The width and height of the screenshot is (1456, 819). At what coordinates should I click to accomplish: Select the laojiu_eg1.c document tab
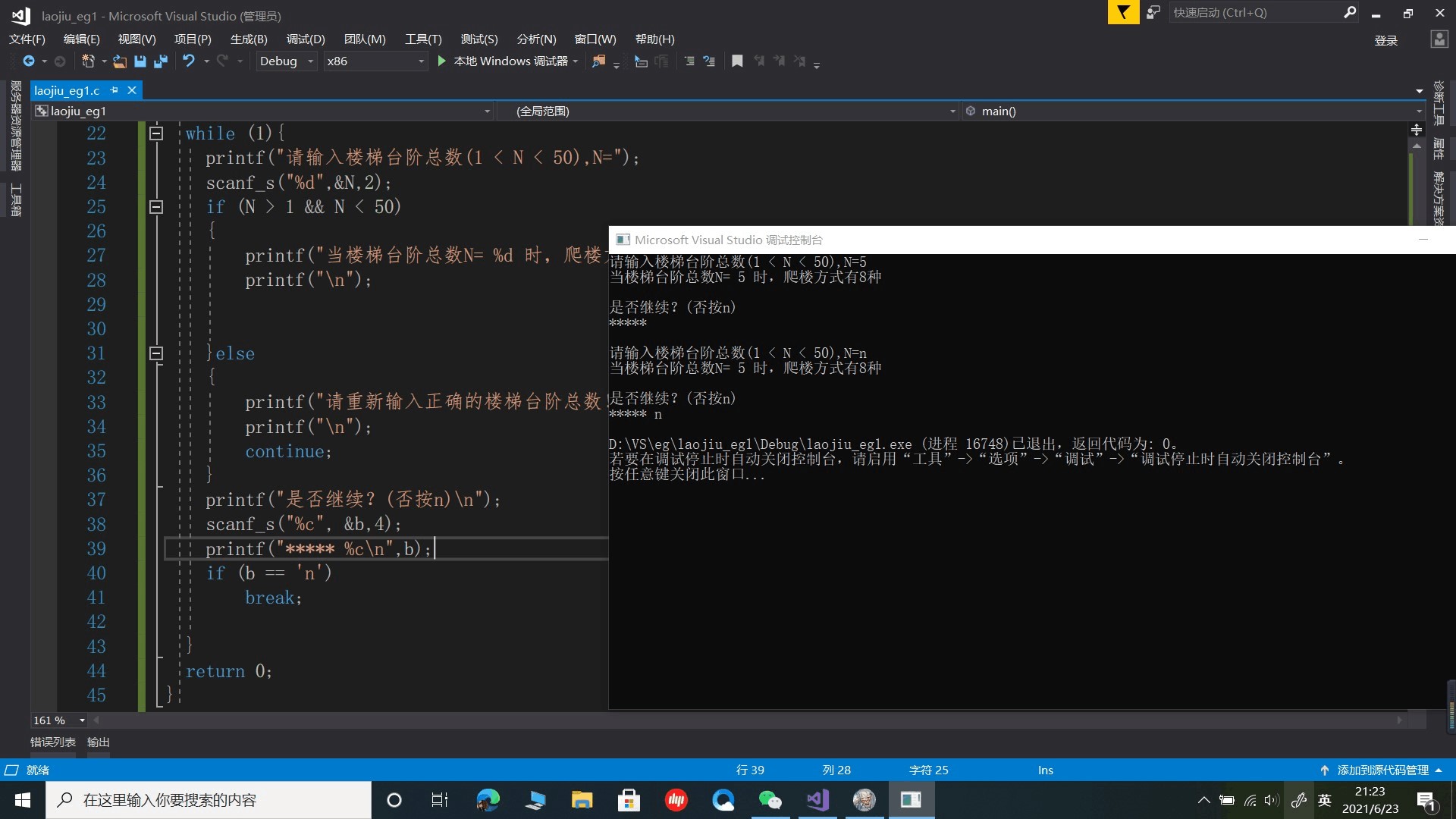tap(67, 90)
